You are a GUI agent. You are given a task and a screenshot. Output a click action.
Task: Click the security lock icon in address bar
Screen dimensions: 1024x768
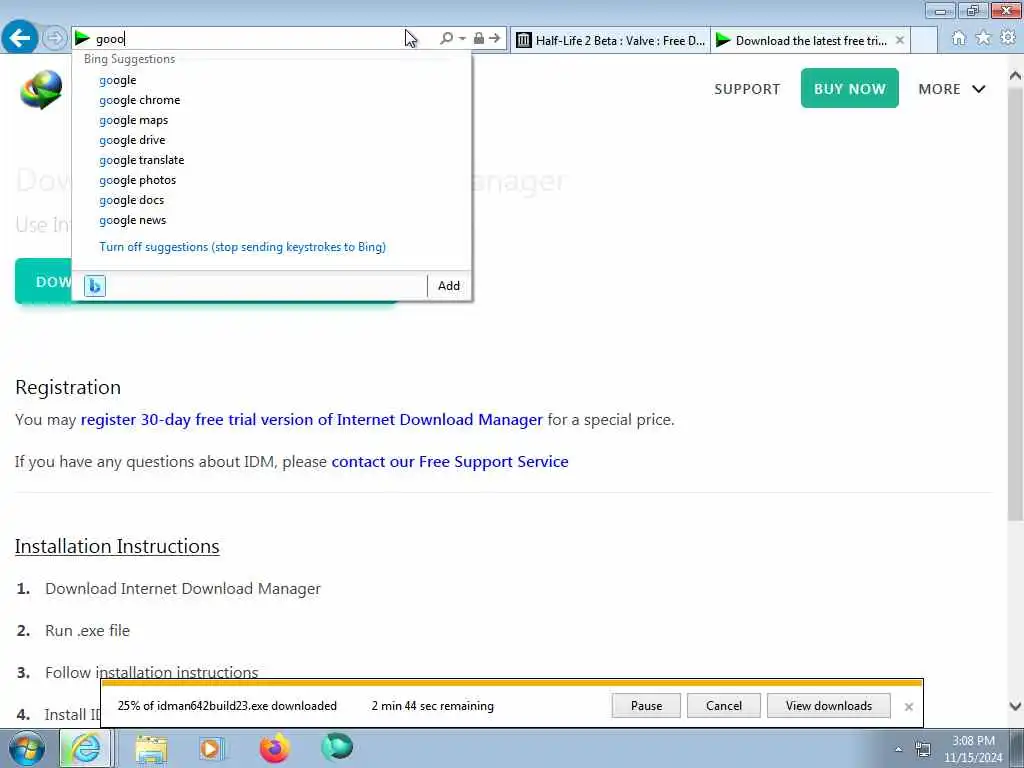[479, 39]
